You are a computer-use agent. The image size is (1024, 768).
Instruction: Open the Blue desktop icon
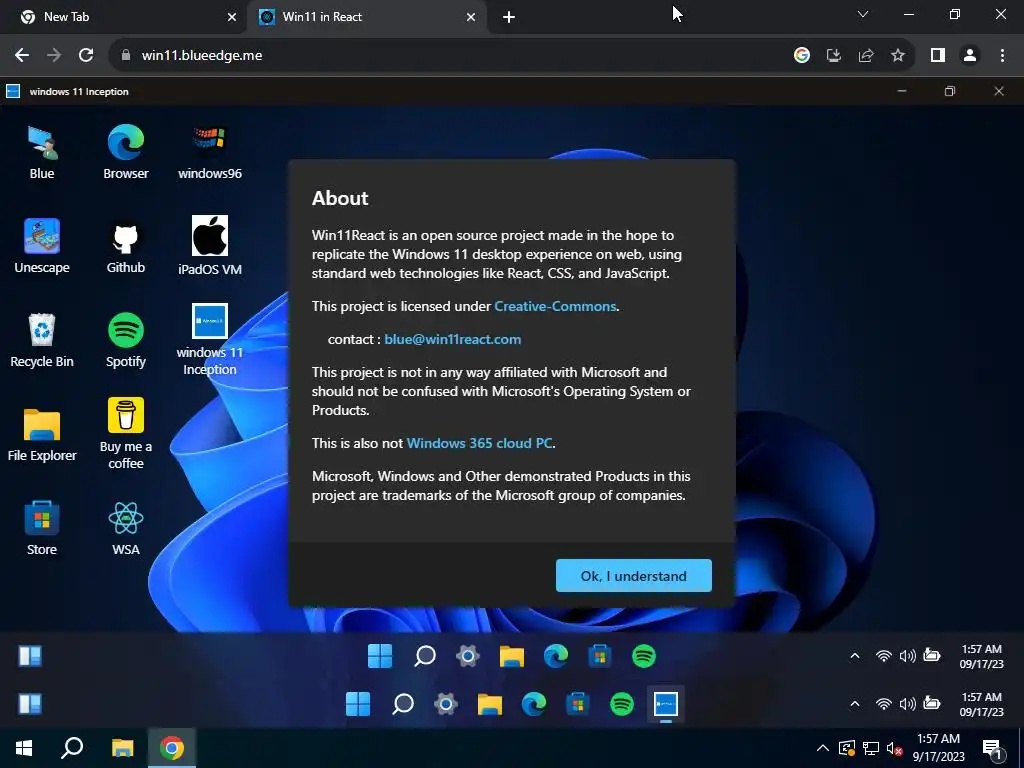tap(42, 152)
